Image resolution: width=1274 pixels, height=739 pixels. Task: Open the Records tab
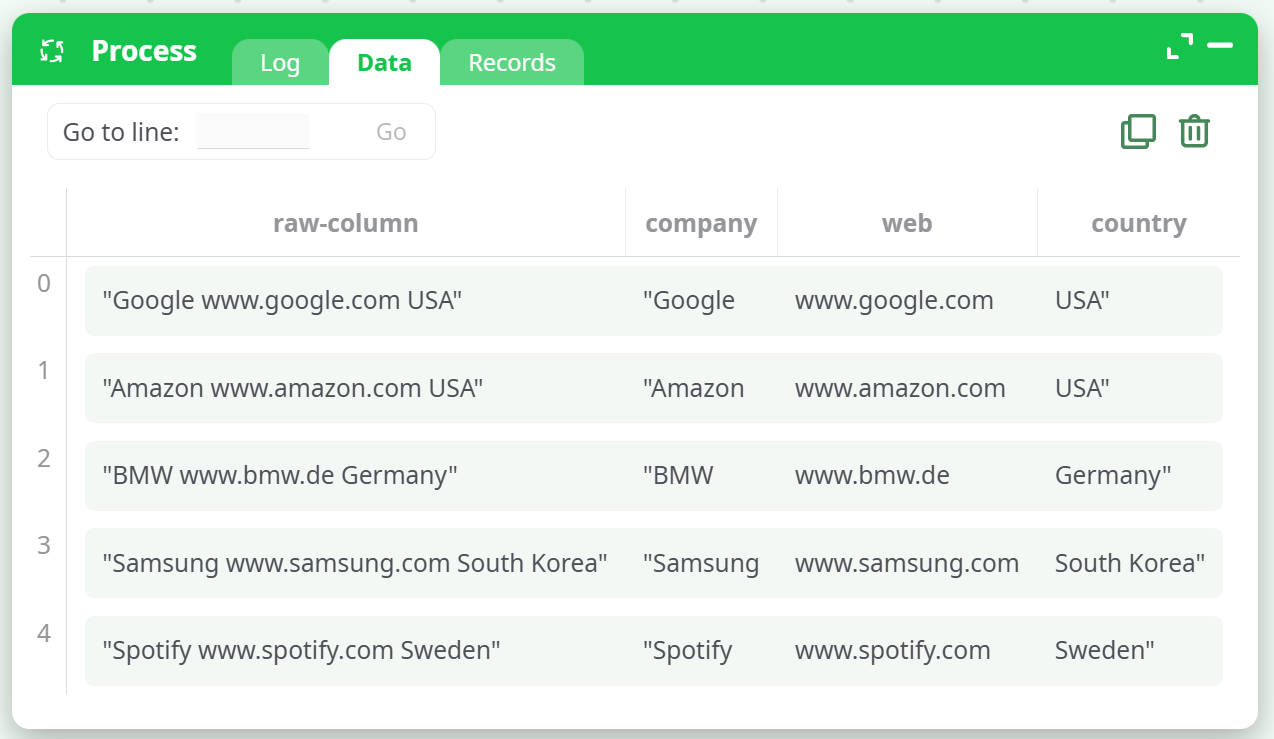click(512, 63)
